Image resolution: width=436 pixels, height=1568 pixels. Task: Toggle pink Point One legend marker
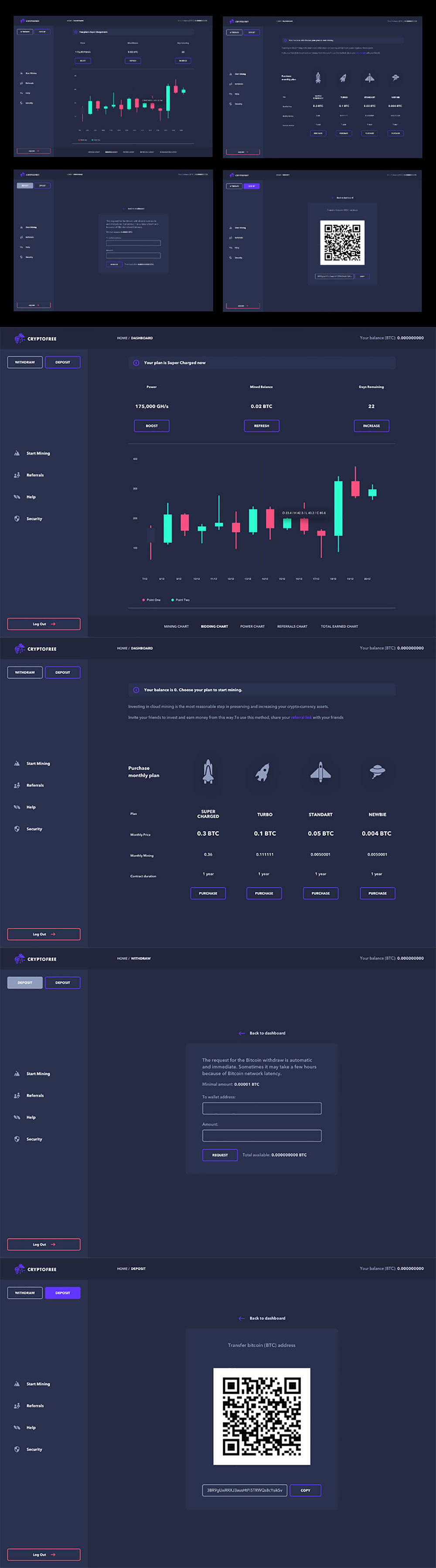tap(143, 600)
